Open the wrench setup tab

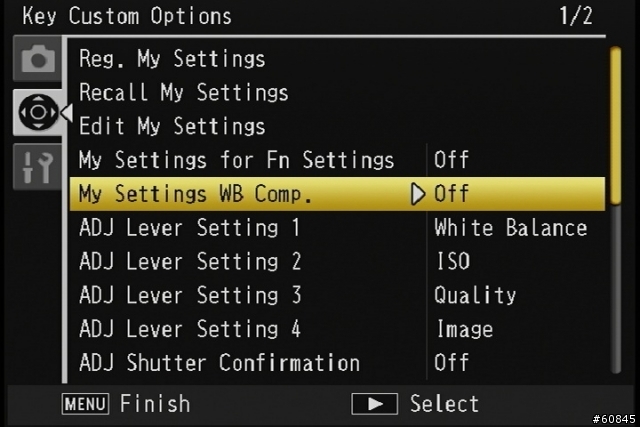[x=38, y=167]
